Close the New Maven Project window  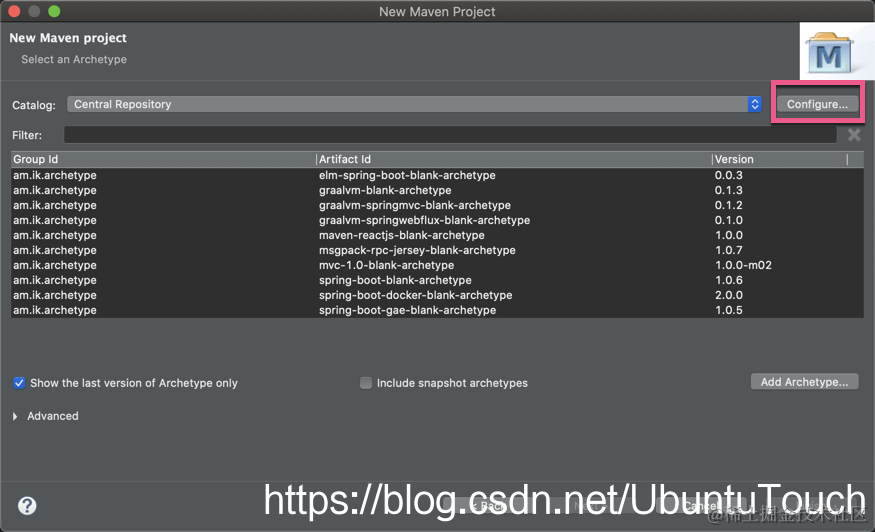pyautogui.click(x=15, y=11)
